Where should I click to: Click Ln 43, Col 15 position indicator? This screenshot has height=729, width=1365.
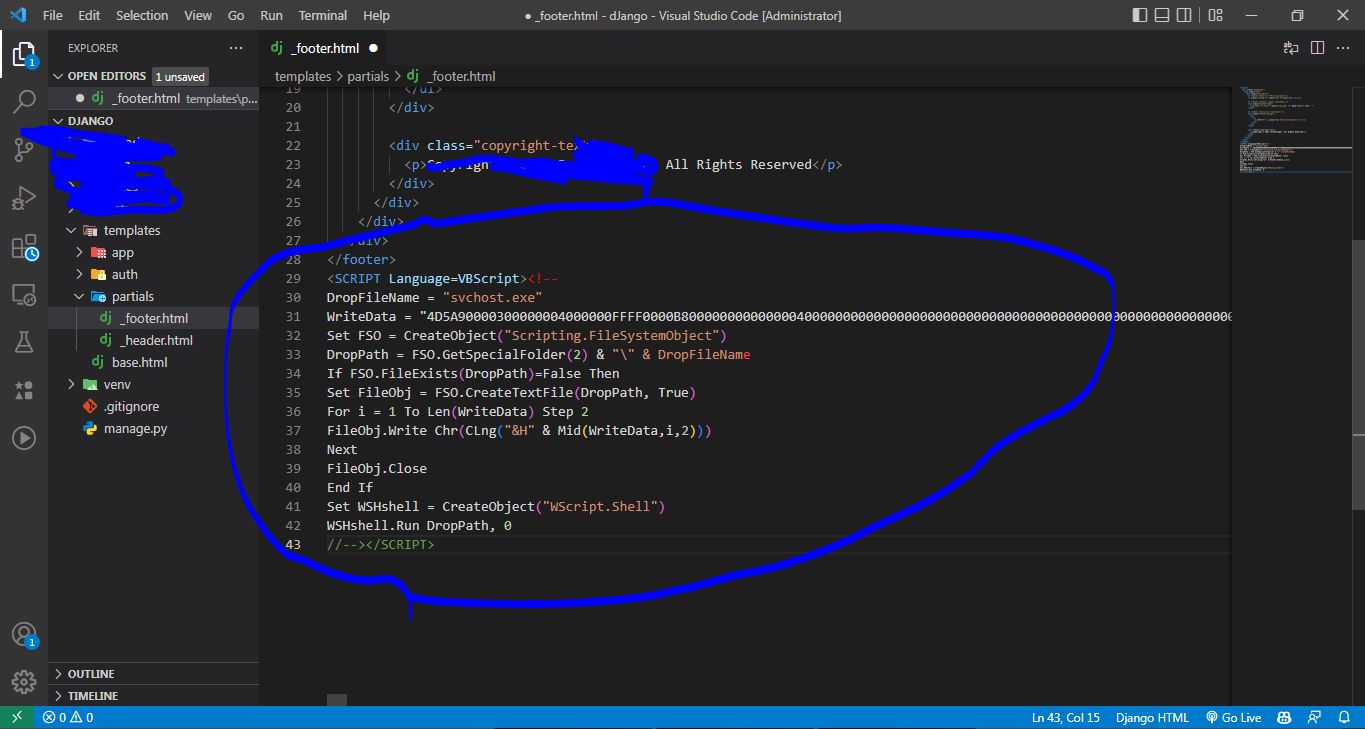tap(1065, 717)
